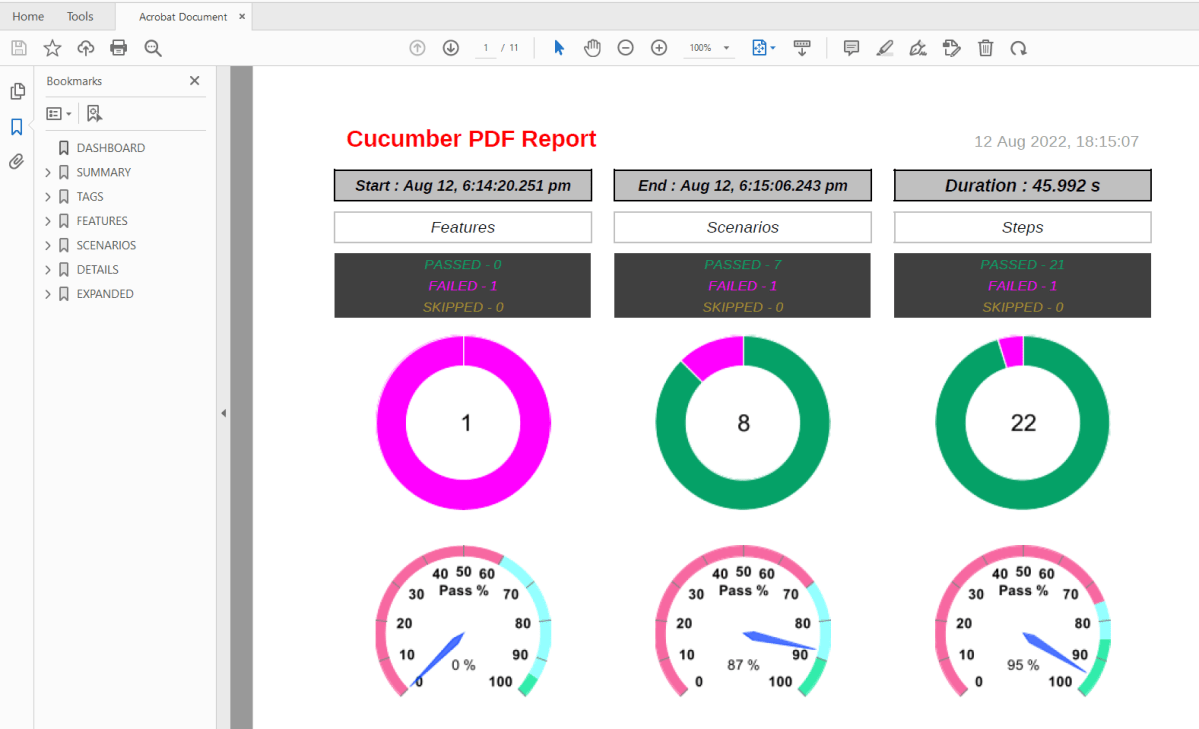Add a comment sticky note

point(851,48)
